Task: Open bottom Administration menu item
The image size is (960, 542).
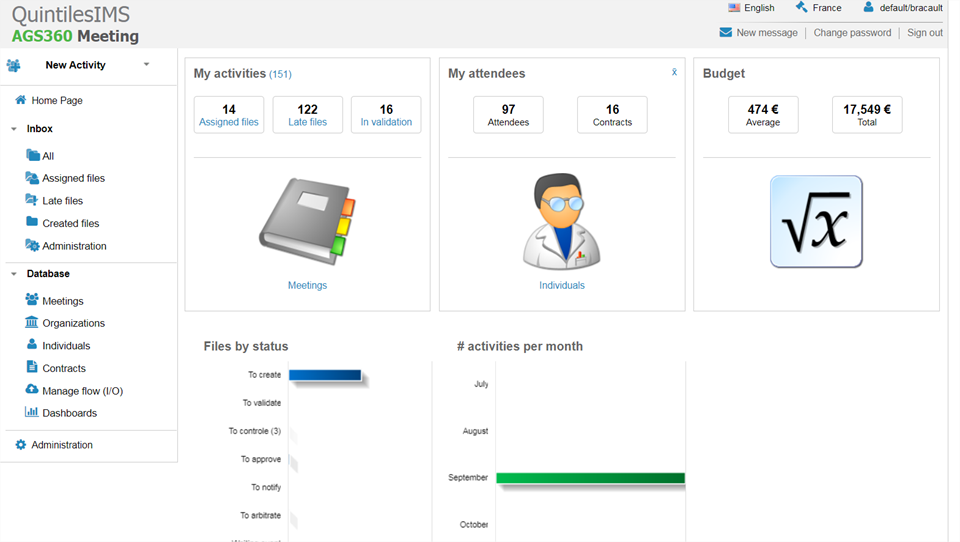Action: coord(62,445)
